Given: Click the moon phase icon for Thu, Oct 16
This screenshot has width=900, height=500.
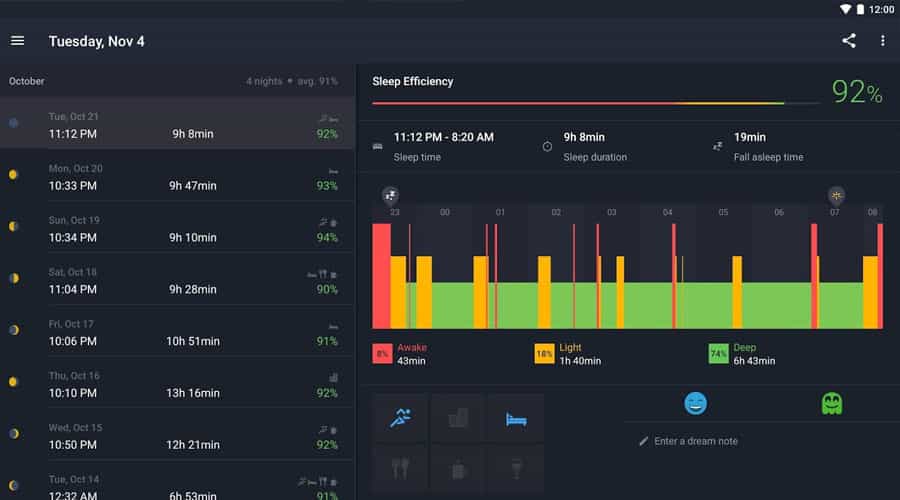Looking at the screenshot, I should [x=13, y=381].
